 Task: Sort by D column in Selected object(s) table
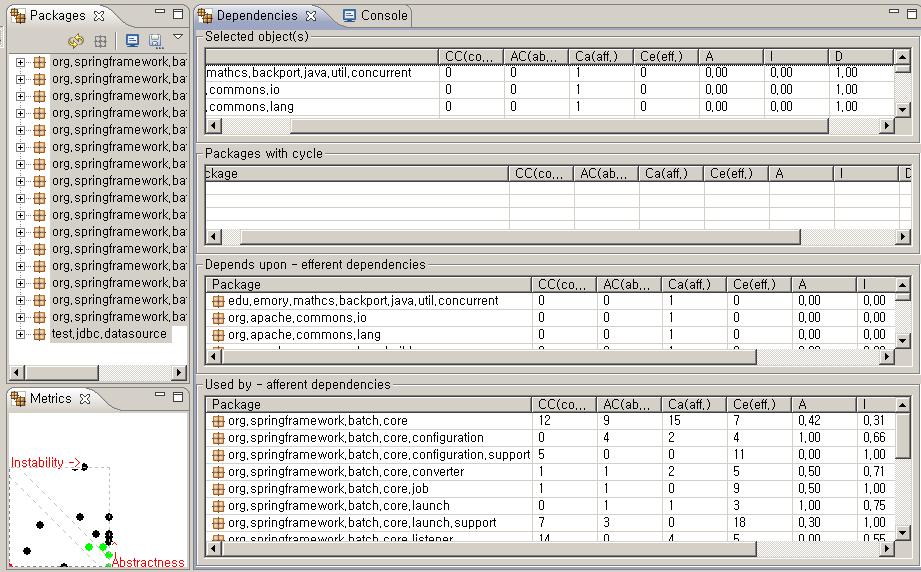(861, 56)
